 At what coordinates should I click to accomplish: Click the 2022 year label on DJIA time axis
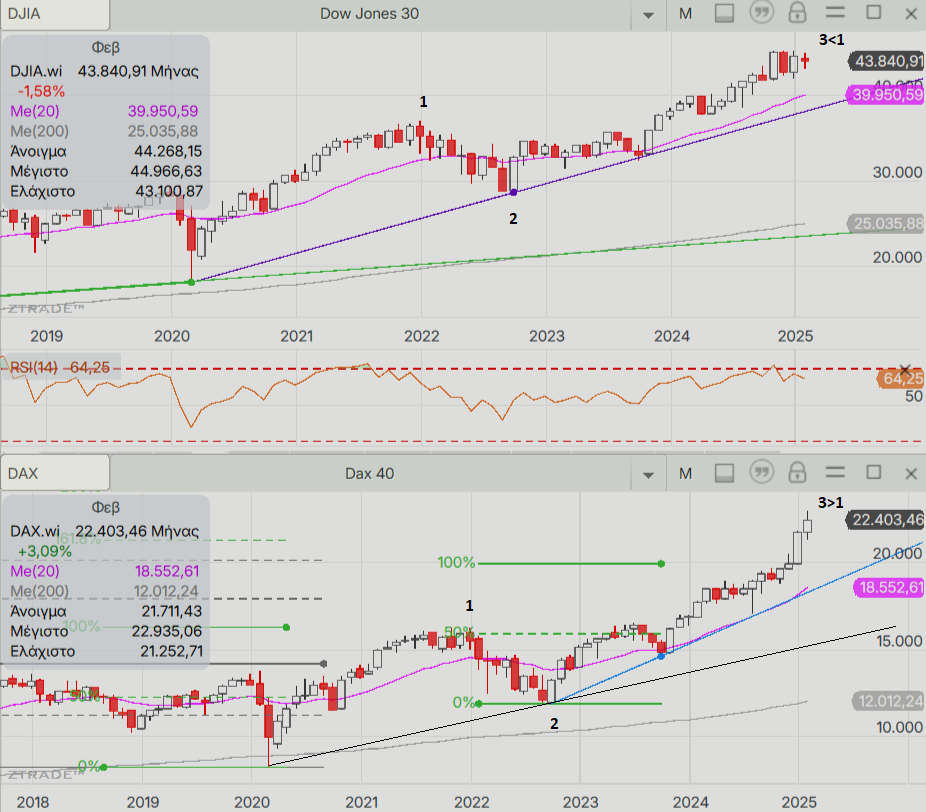(x=421, y=337)
